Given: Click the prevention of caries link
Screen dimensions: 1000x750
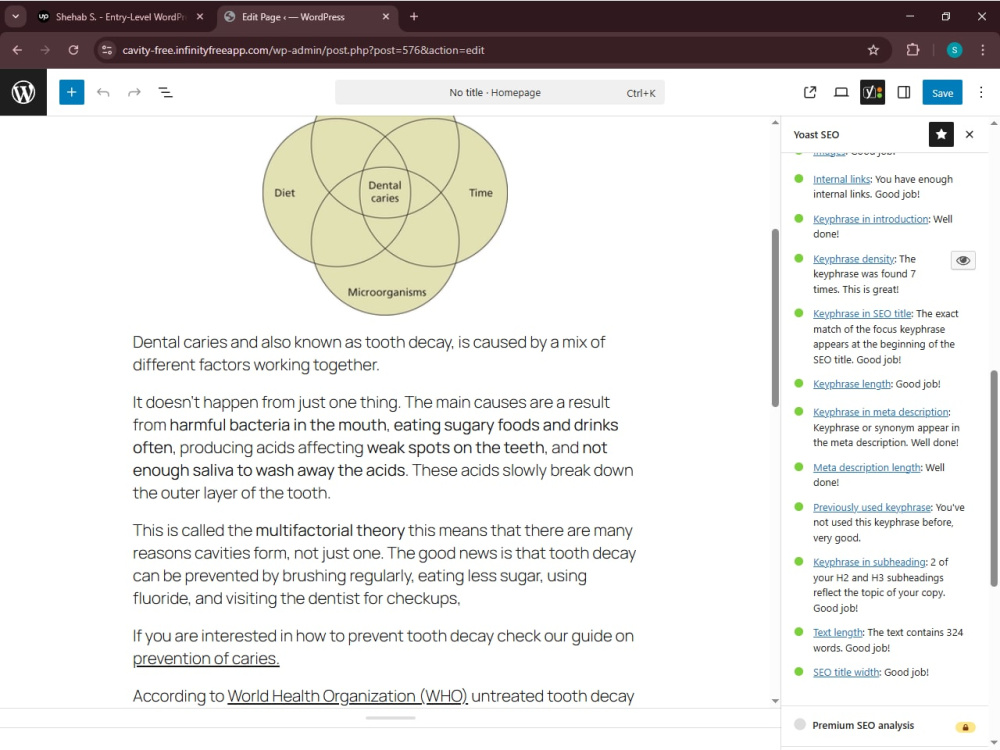Looking at the screenshot, I should tap(206, 658).
